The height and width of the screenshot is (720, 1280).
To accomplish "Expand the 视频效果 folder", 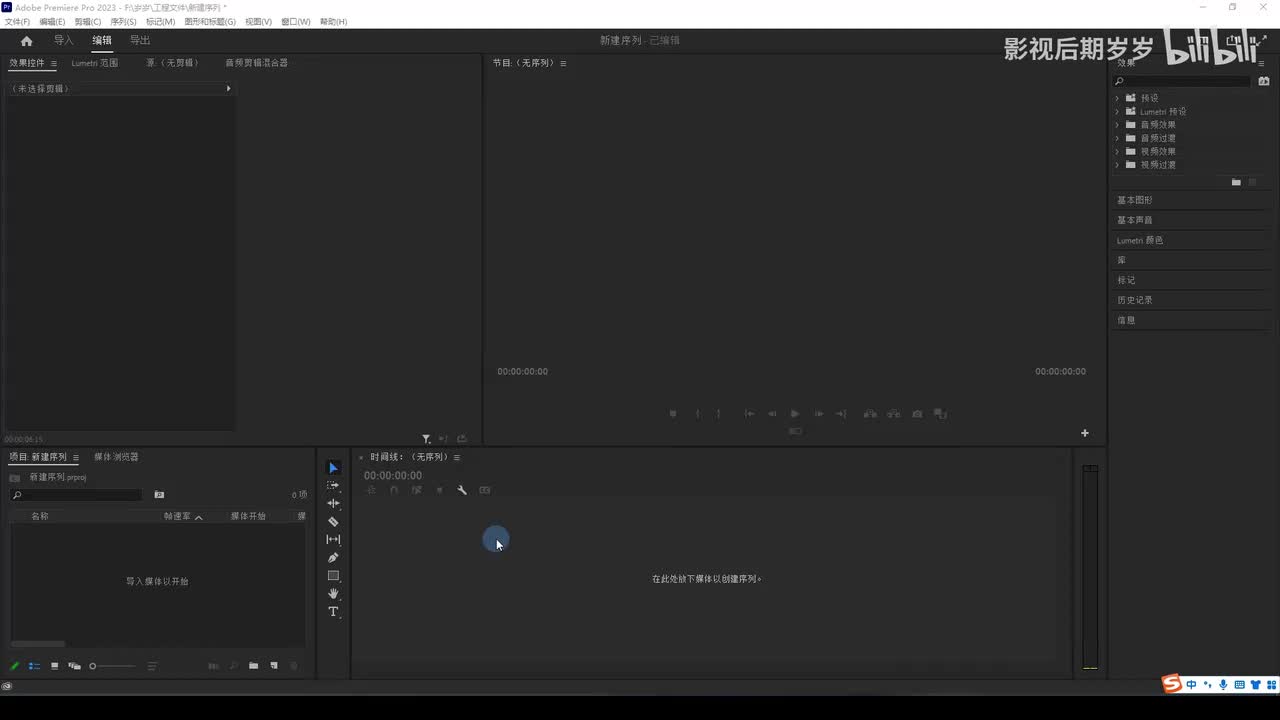I will tap(1117, 151).
